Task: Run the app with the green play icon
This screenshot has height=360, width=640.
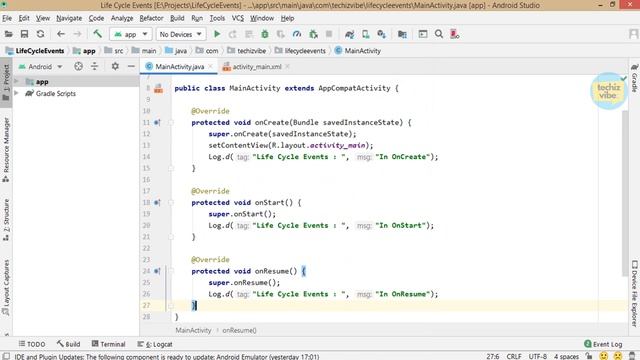Action: (x=217, y=34)
